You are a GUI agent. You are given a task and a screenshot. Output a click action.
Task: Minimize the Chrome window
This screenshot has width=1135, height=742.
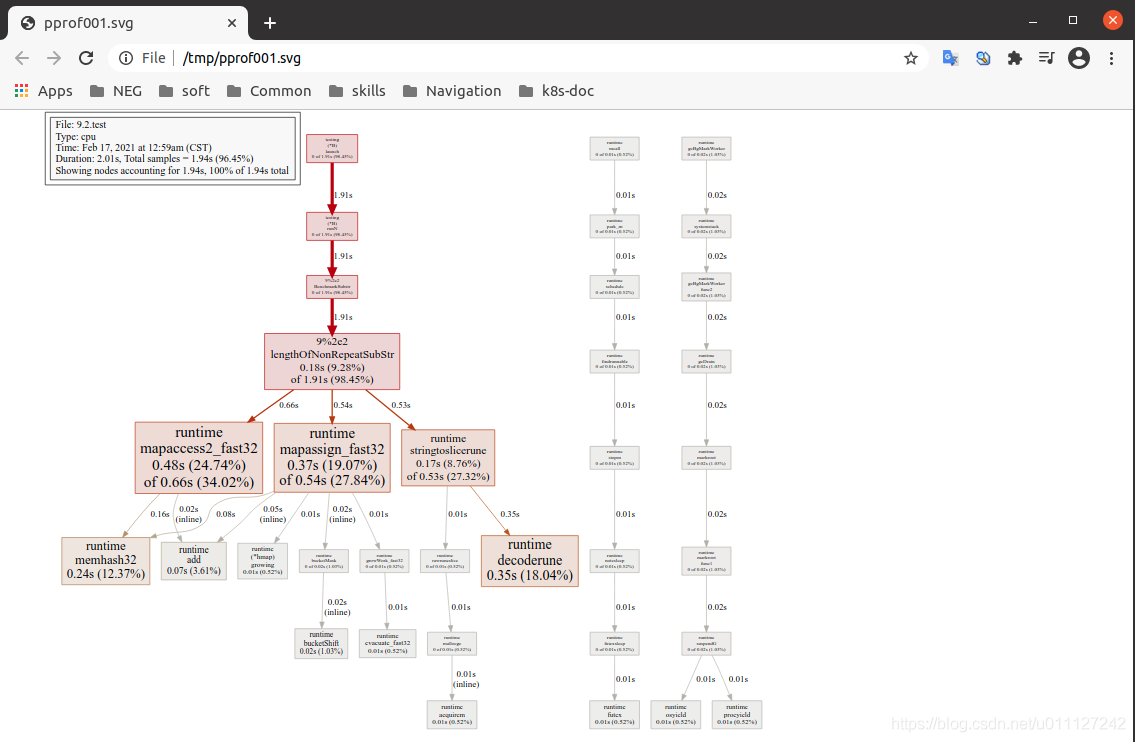pos(1033,20)
